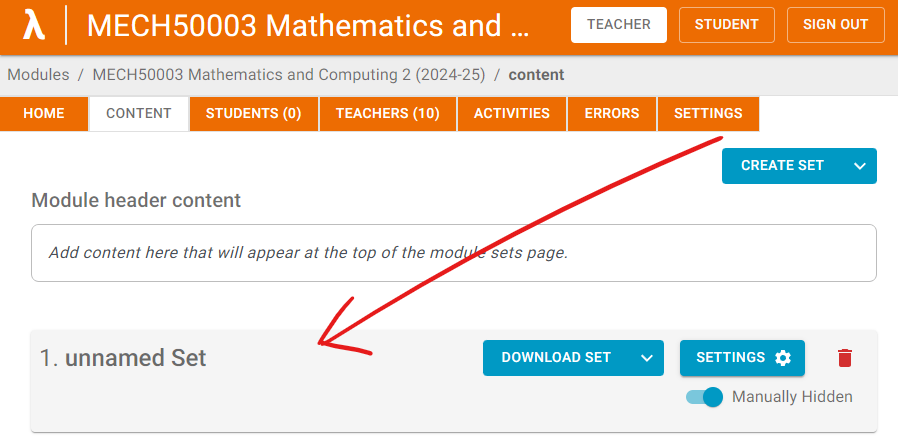Switch to Student view
This screenshot has height=444, width=898.
pos(726,25)
